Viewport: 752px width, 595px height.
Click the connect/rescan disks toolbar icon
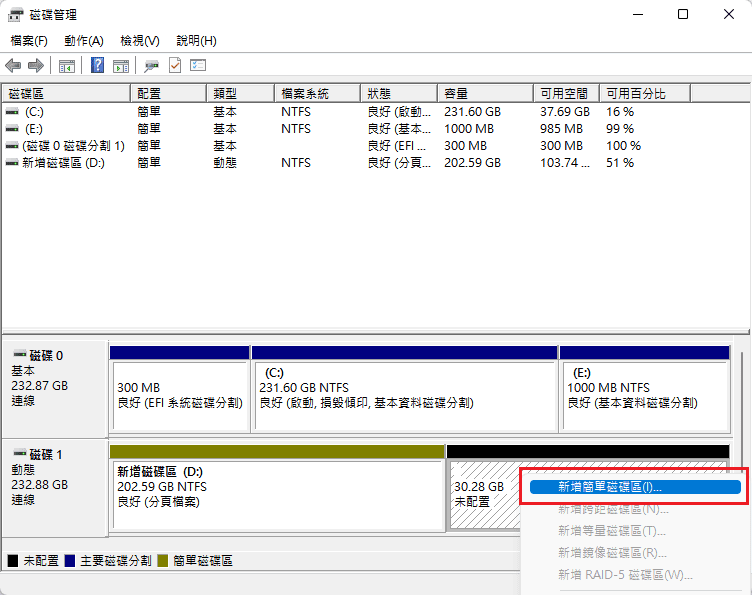tap(152, 66)
